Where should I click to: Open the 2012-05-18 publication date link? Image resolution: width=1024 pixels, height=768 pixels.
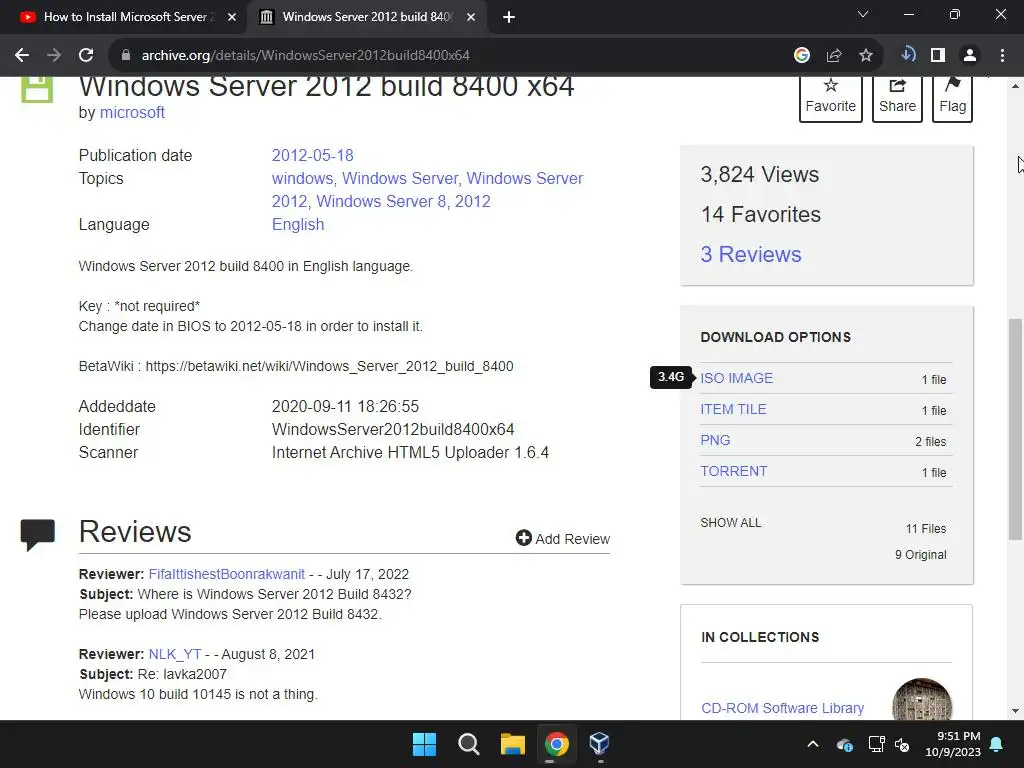click(x=313, y=155)
